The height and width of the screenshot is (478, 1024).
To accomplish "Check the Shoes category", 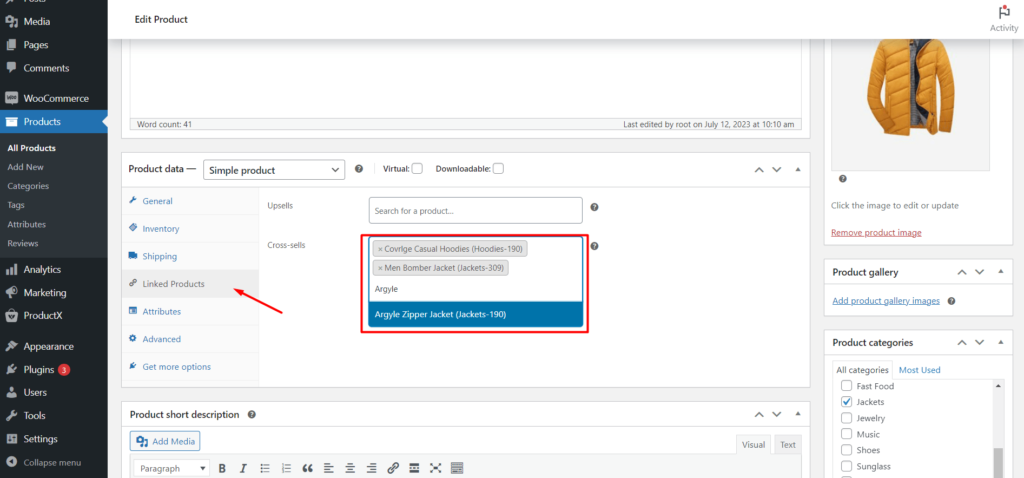I will [x=846, y=450].
